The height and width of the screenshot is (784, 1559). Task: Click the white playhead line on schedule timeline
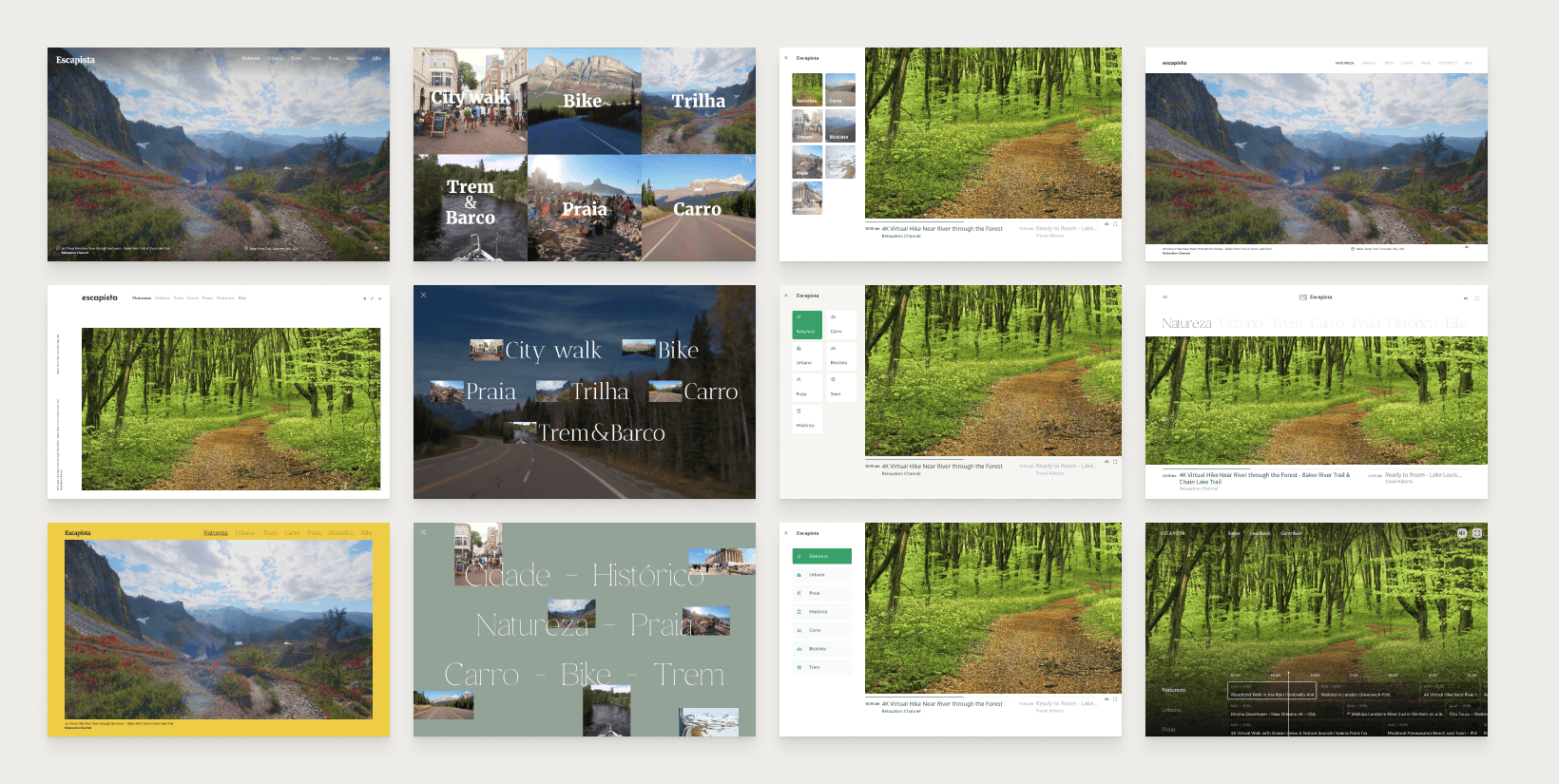1288,703
